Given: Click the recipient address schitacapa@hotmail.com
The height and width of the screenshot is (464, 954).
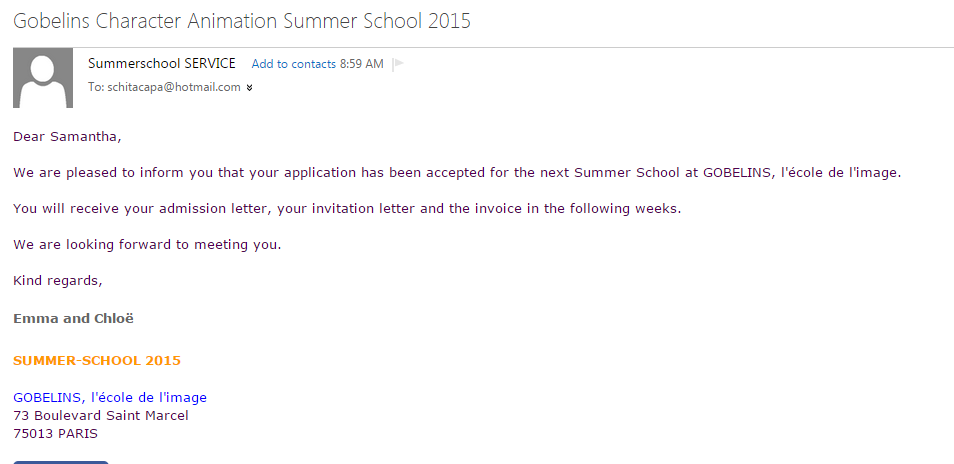Looking at the screenshot, I should click(x=174, y=87).
